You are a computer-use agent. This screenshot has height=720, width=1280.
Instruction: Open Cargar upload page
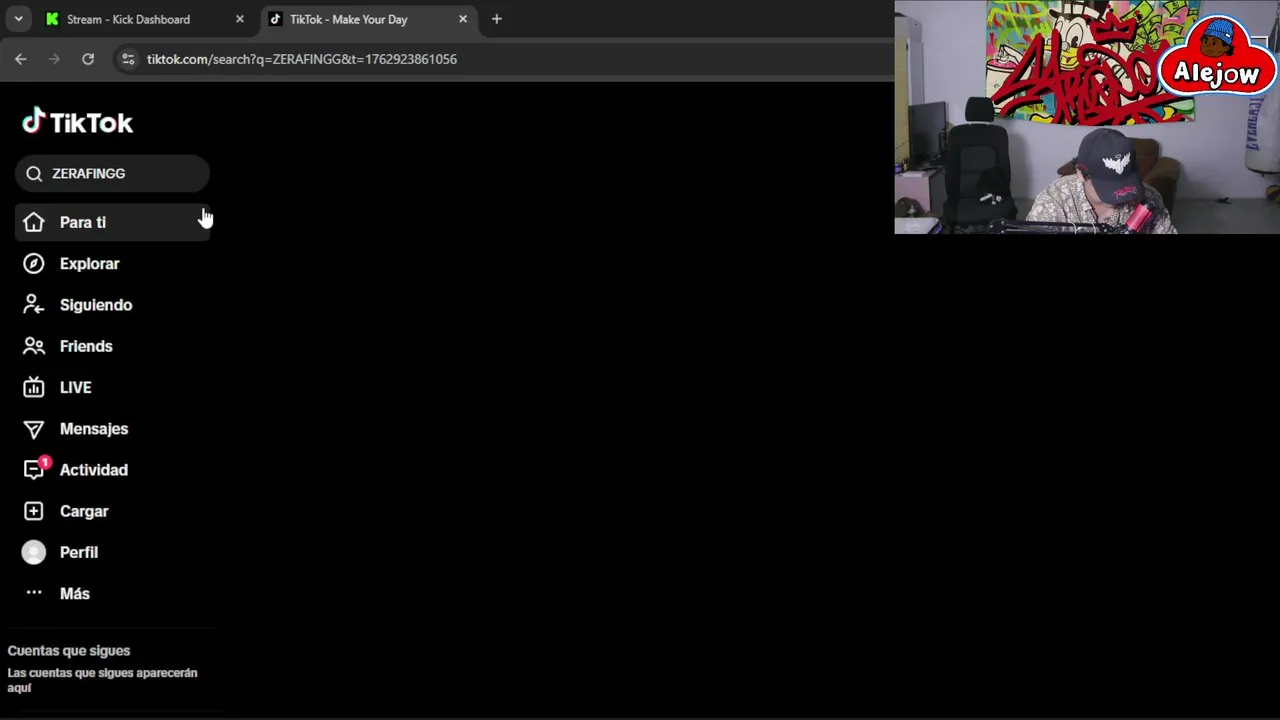pos(84,511)
